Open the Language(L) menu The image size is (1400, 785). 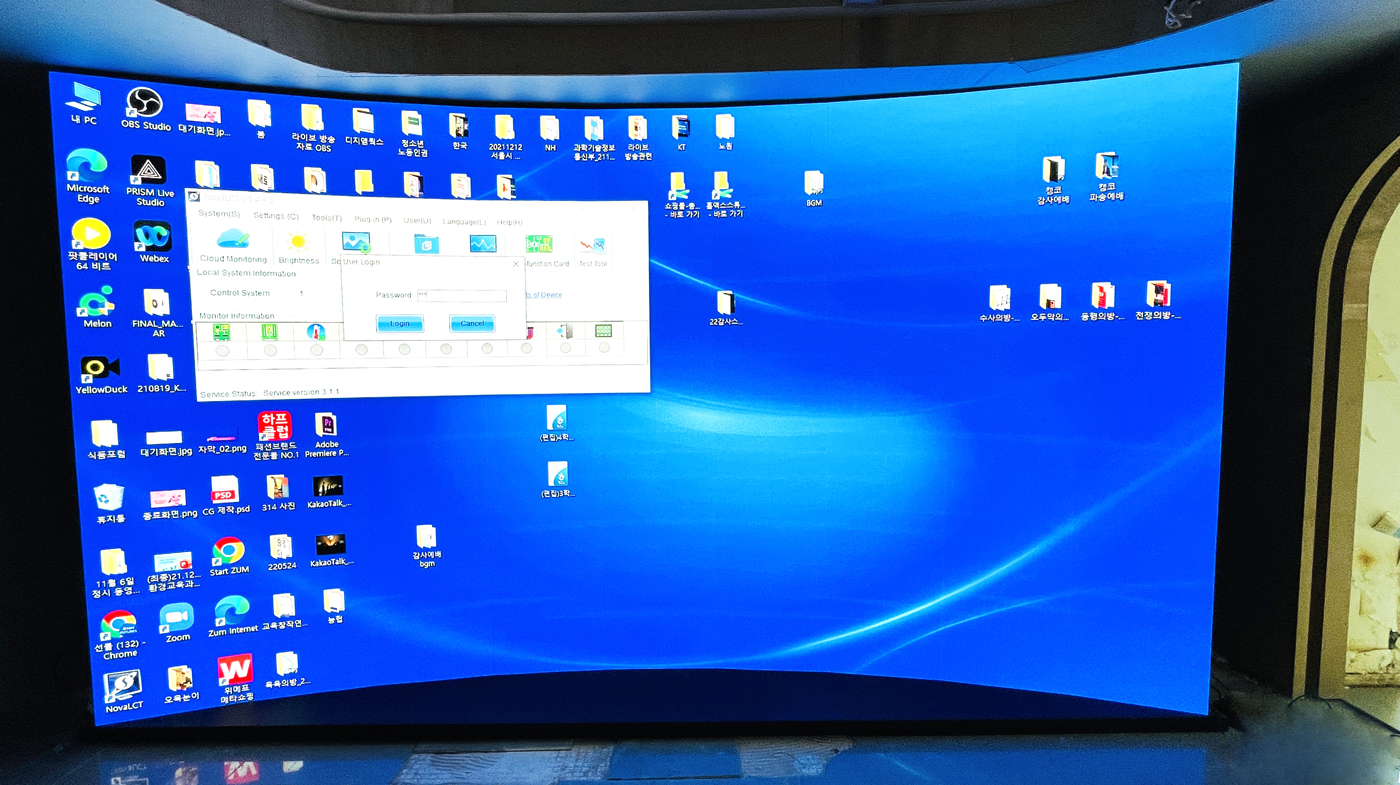(463, 221)
